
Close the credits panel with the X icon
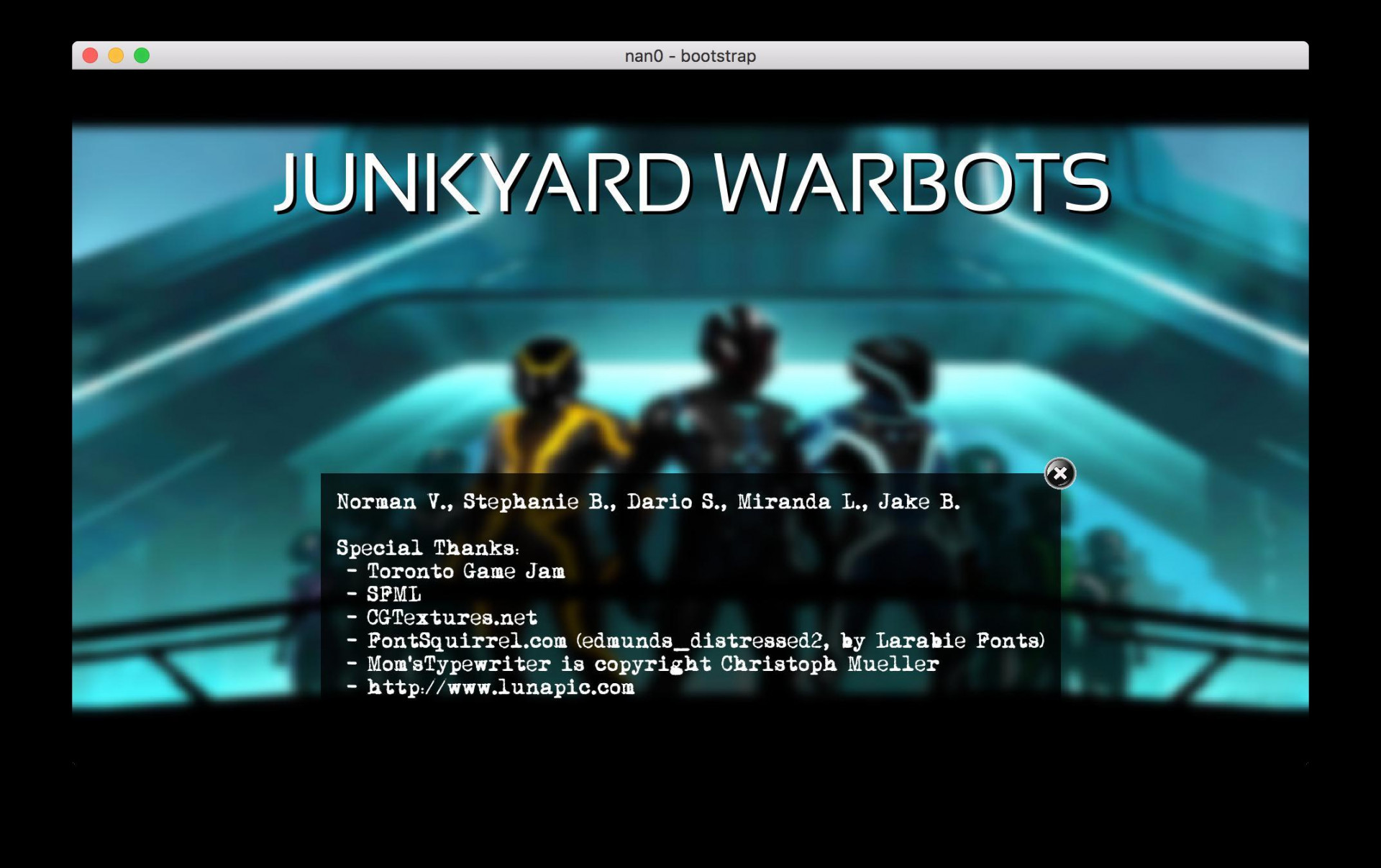coord(1059,473)
